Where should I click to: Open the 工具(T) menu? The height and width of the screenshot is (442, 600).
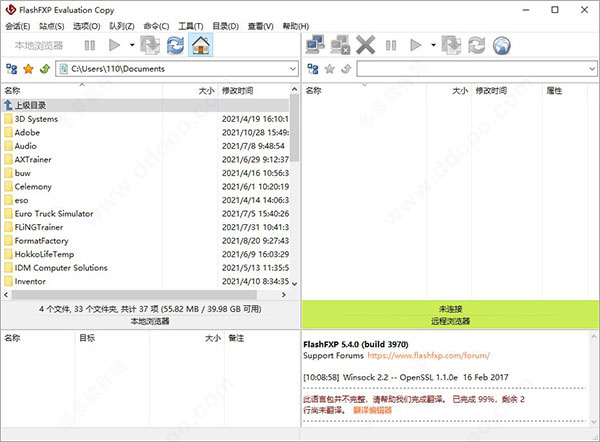click(191, 26)
